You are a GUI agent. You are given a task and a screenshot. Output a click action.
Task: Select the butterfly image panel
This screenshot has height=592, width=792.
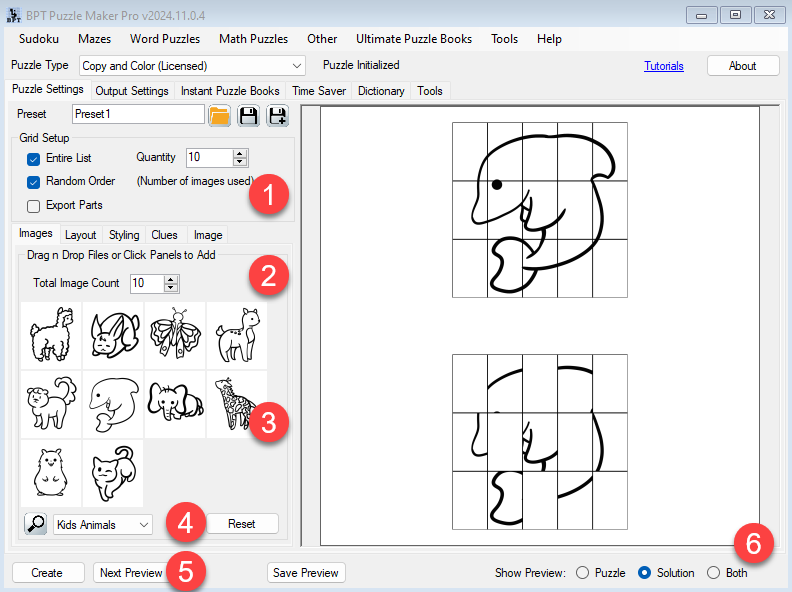[x=175, y=333]
